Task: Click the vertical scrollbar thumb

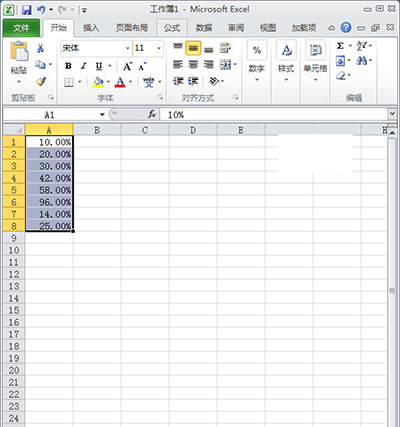Action: point(392,290)
